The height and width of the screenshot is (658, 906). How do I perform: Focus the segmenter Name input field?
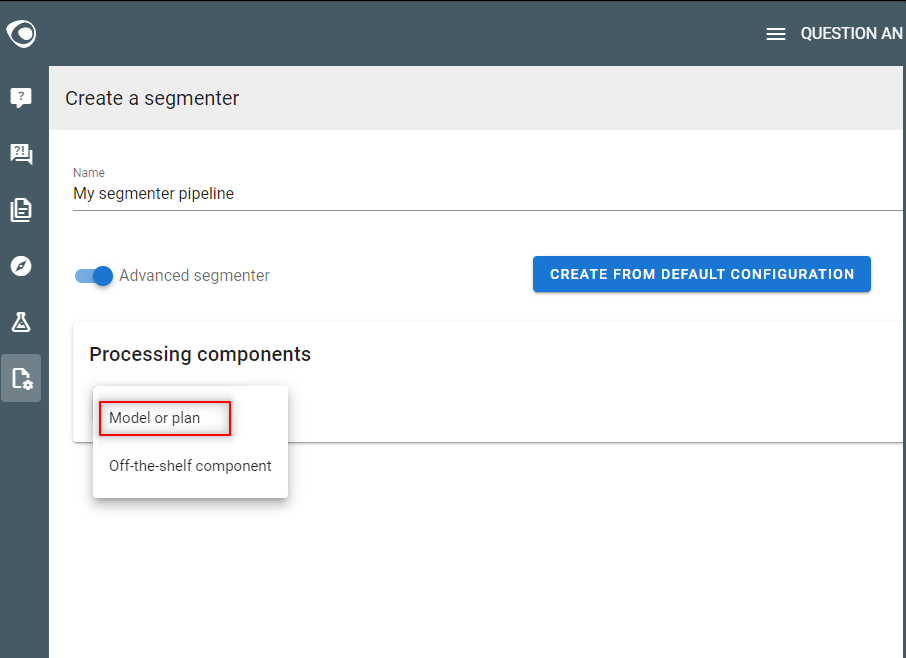tap(488, 194)
